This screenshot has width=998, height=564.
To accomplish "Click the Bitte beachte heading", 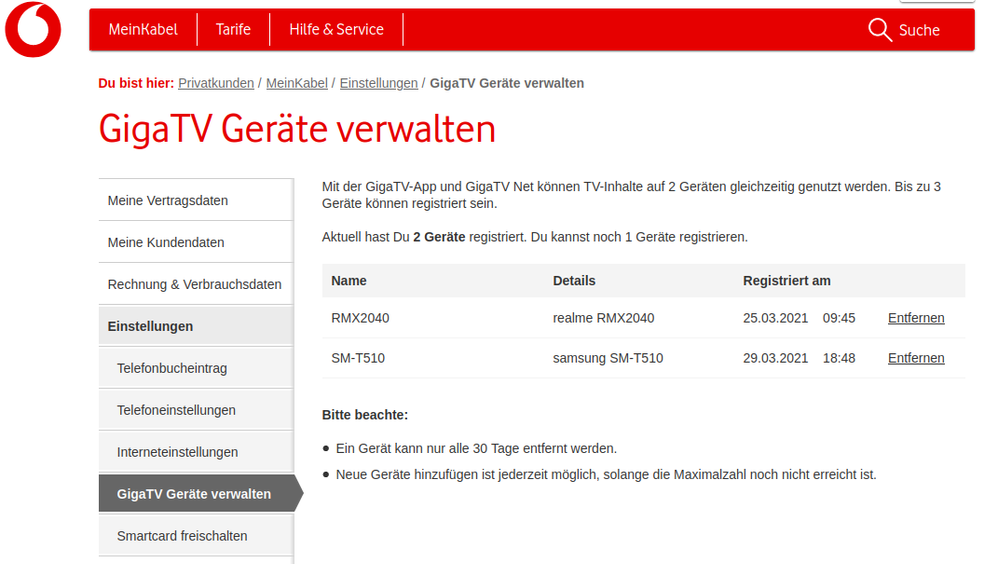I will coord(365,415).
